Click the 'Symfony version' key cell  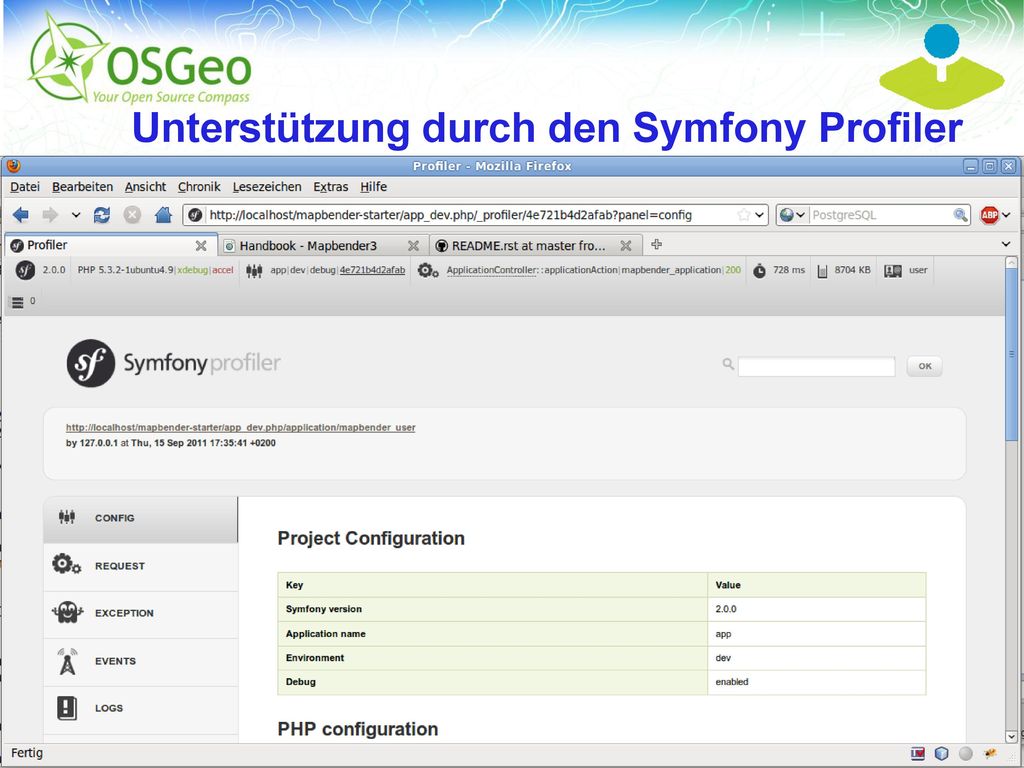click(492, 609)
